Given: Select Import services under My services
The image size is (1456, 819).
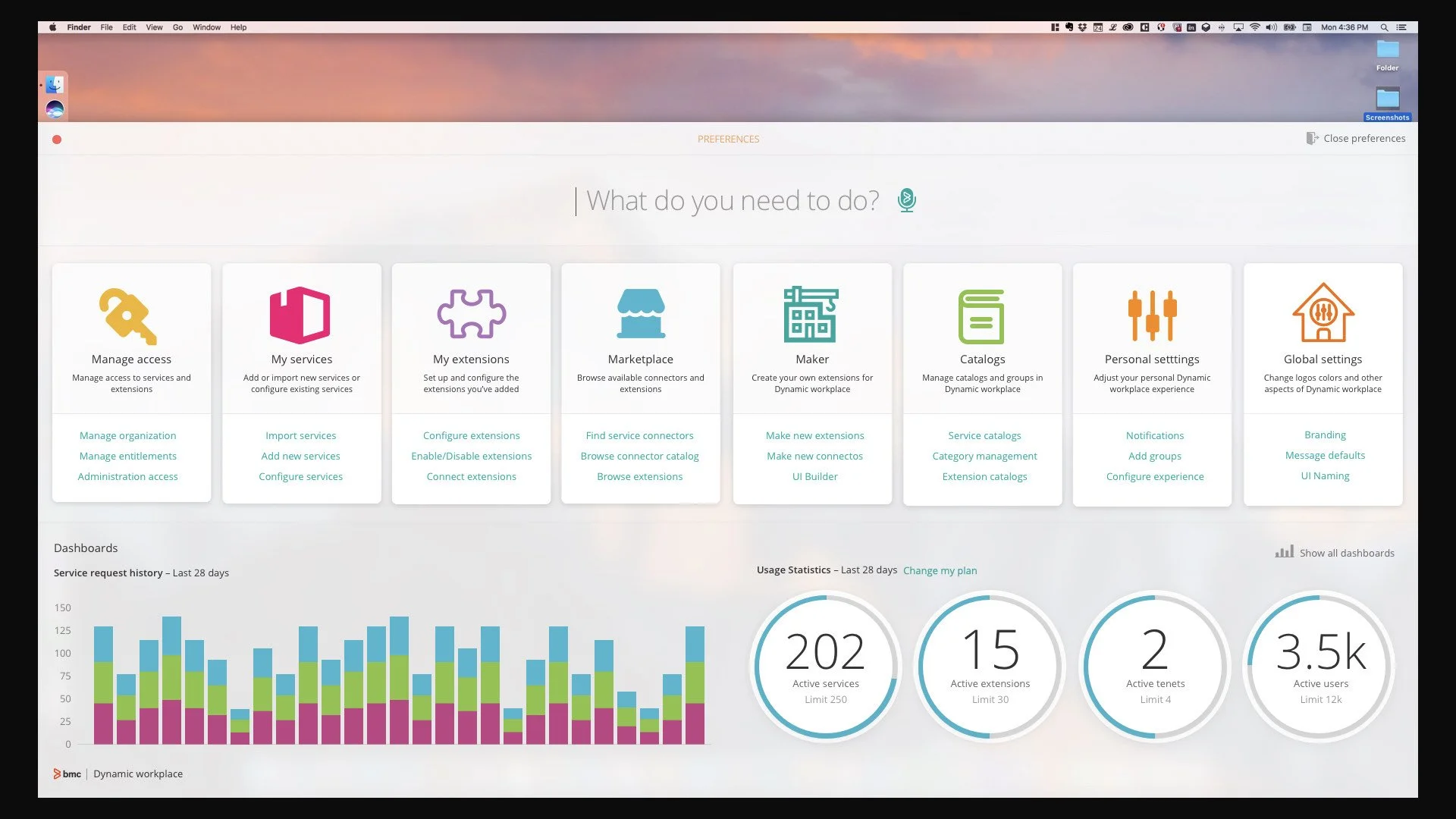Looking at the screenshot, I should tap(300, 435).
